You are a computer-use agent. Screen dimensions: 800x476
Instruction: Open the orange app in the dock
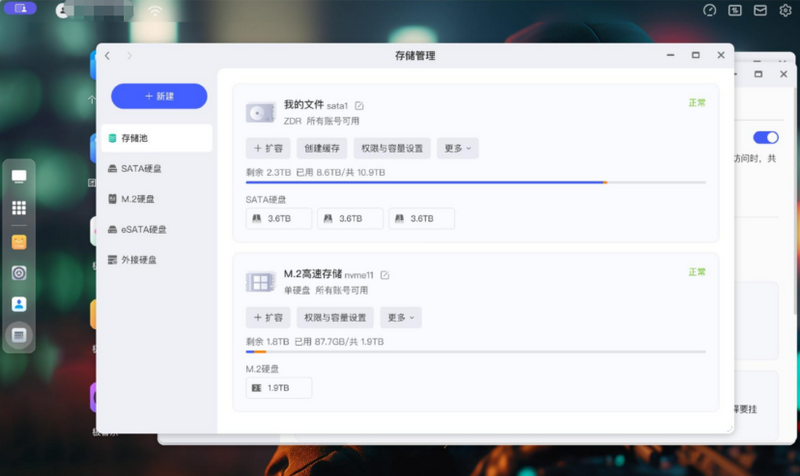coord(19,242)
